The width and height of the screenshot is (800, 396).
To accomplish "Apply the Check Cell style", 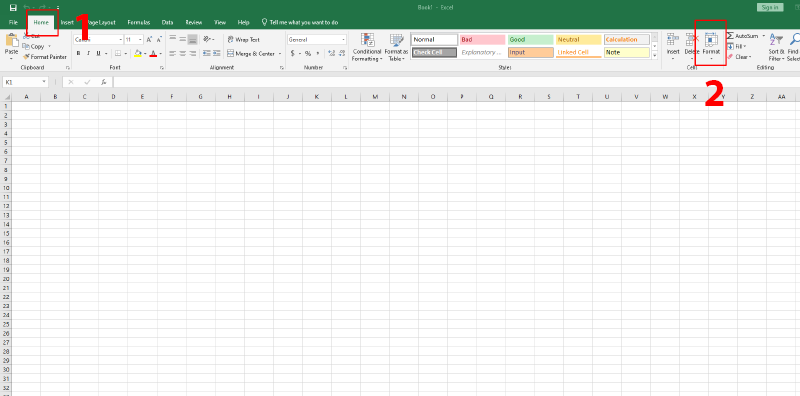I will [x=434, y=52].
